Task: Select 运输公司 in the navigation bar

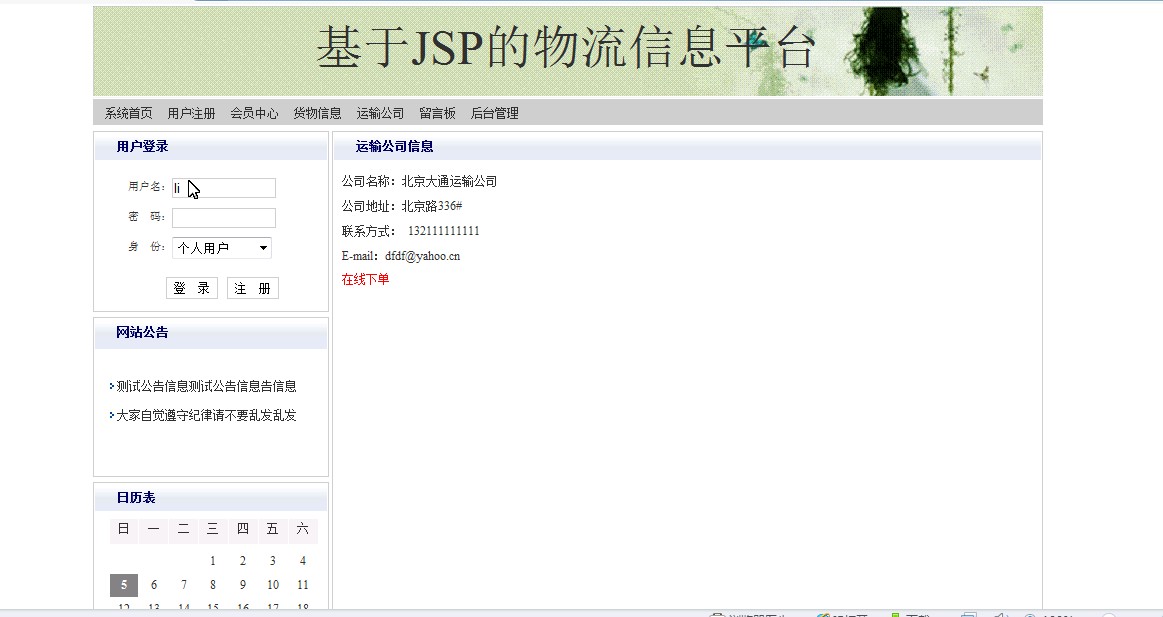Action: (x=380, y=113)
